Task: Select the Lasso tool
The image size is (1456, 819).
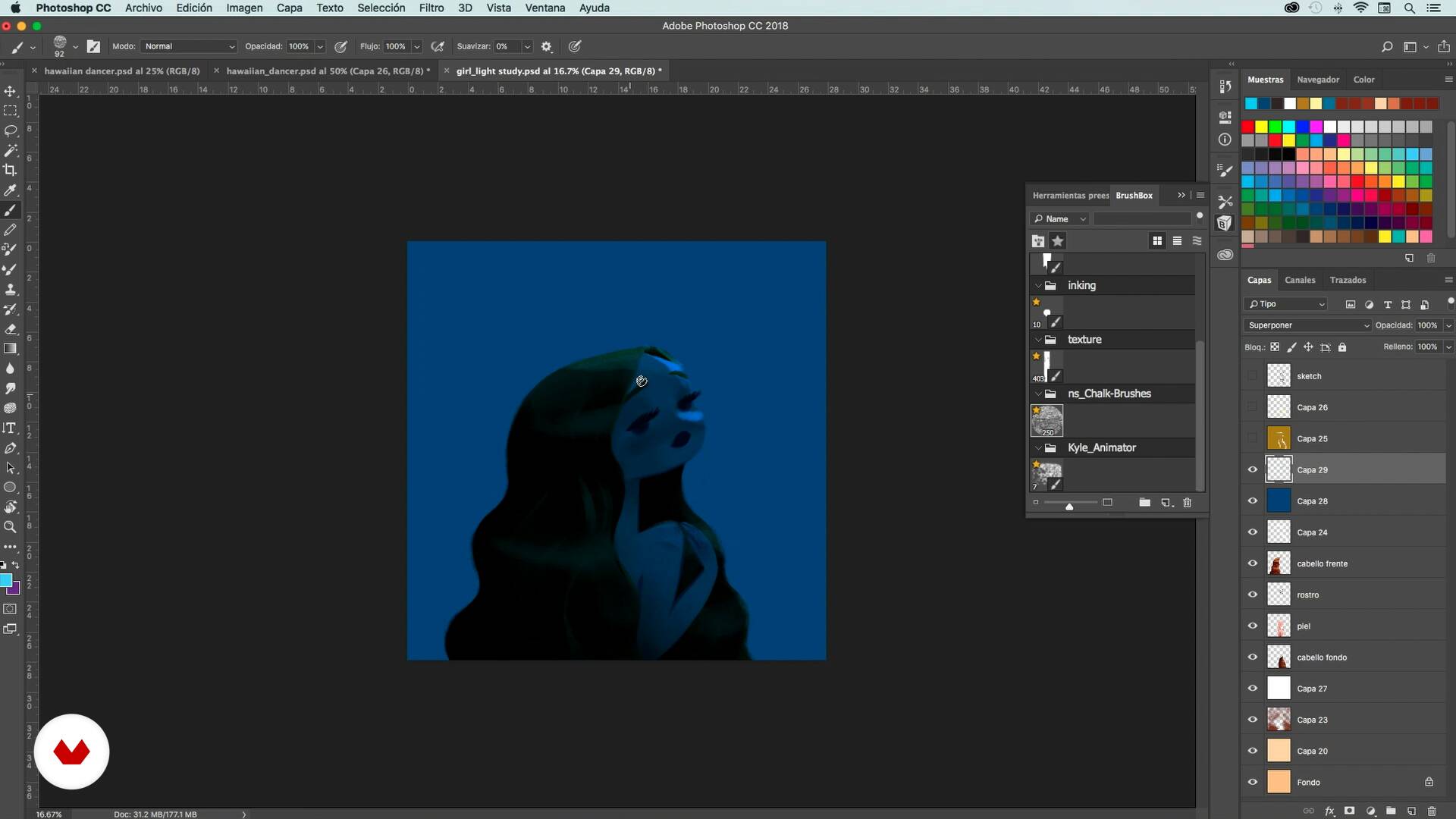Action: [x=11, y=130]
